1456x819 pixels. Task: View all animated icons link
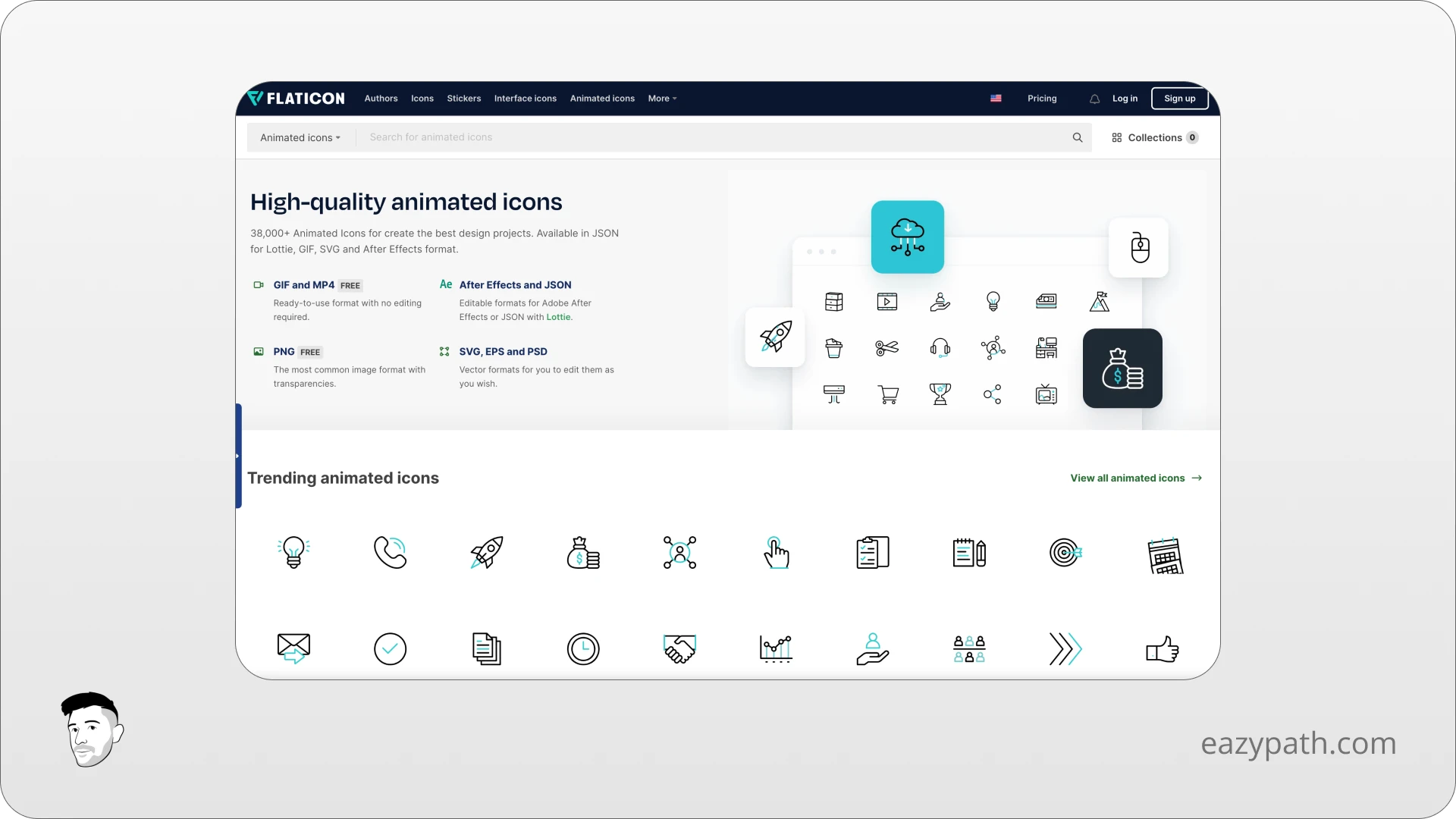[1135, 477]
